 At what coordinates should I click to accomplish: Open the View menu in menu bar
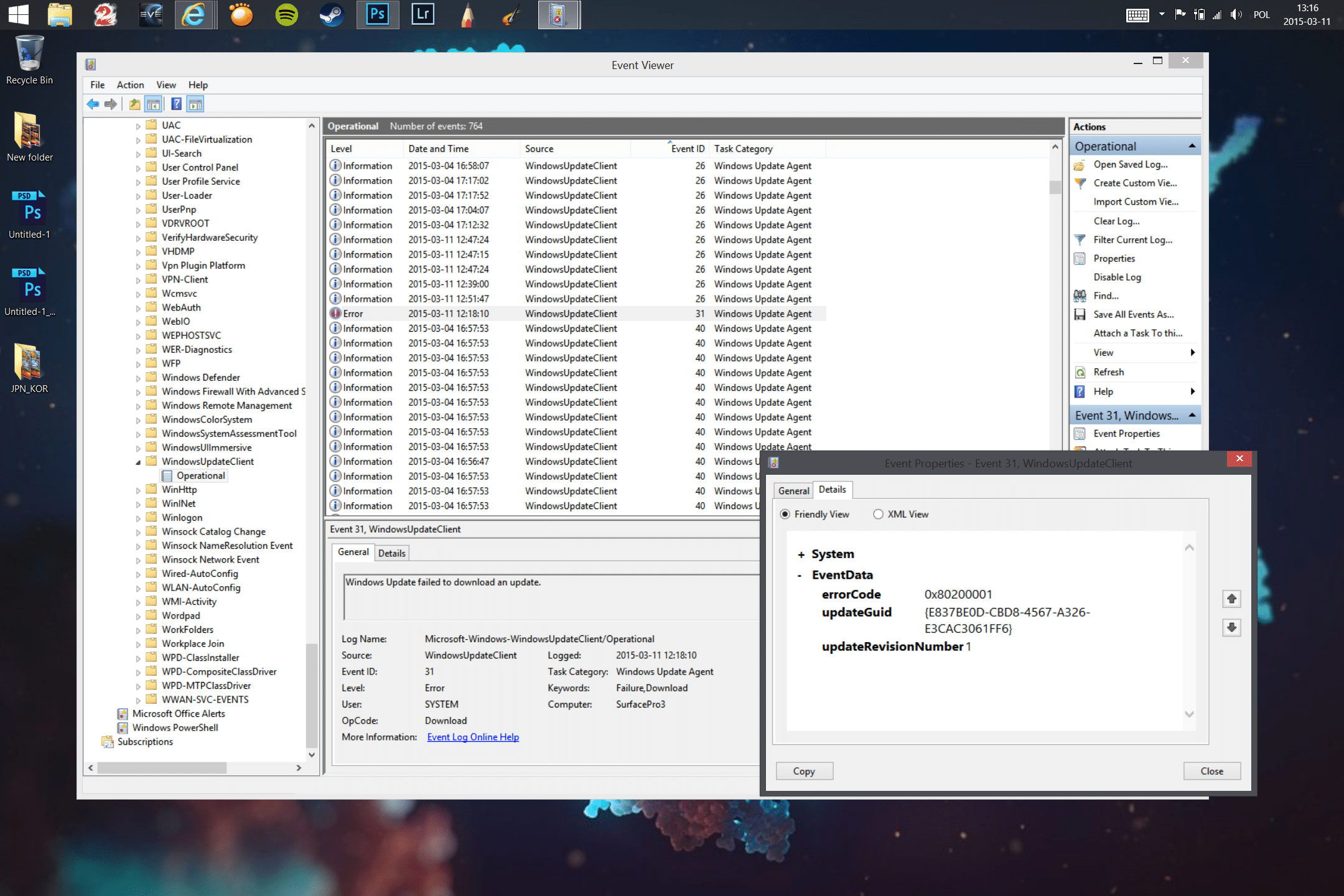pyautogui.click(x=166, y=85)
